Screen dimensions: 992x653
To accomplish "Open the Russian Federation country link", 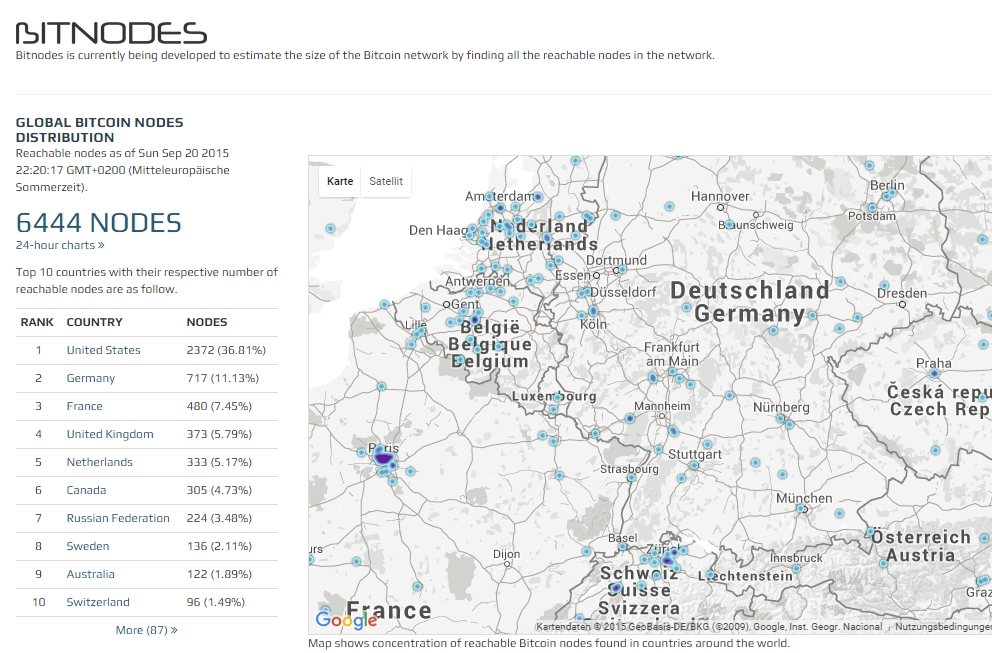I will 118,518.
